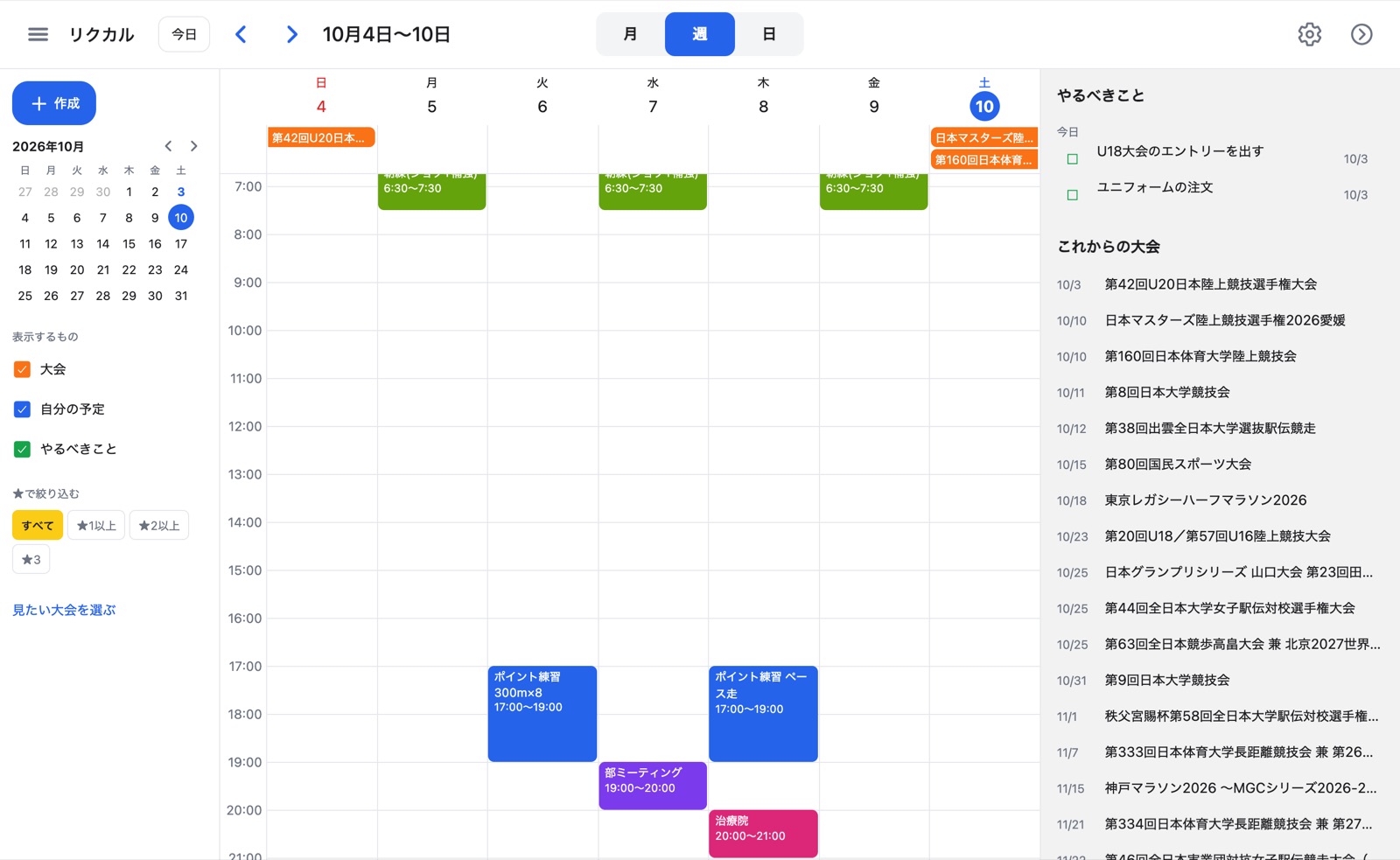Image resolution: width=1400 pixels, height=860 pixels.
Task: Switch to 月 month view tab
Action: (x=630, y=34)
